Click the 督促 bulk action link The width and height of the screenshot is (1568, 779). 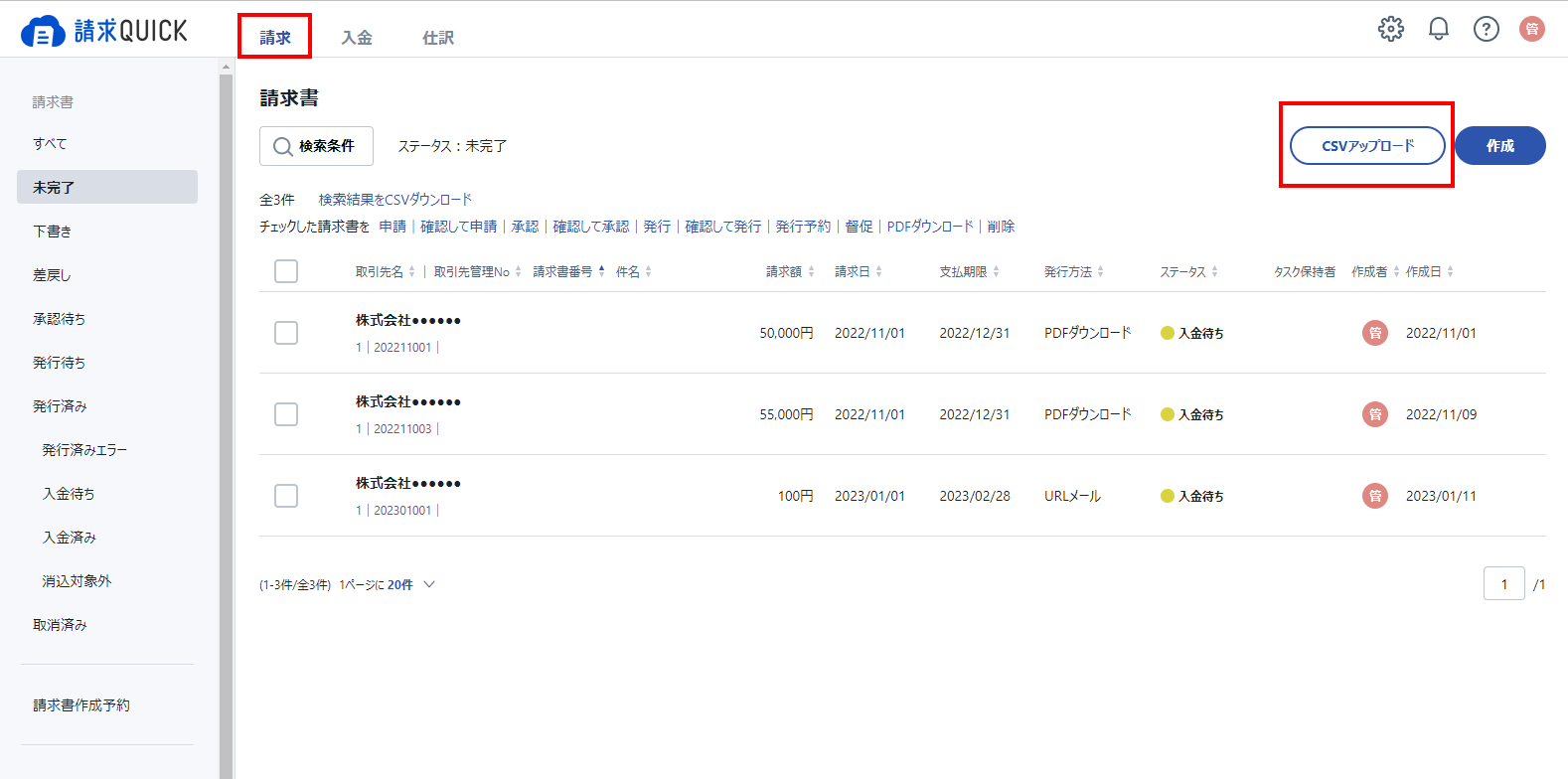click(859, 227)
